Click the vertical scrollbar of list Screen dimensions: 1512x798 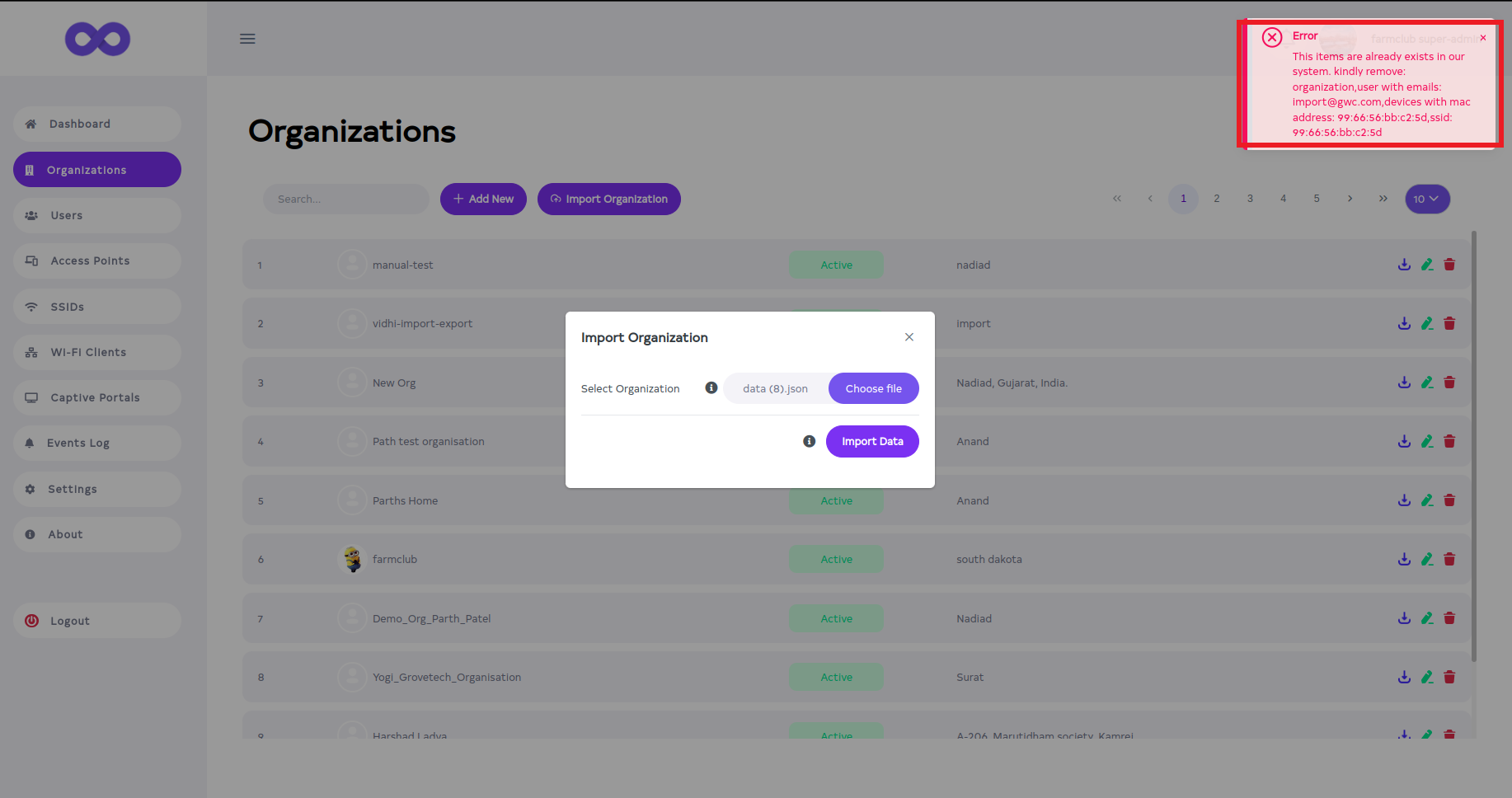(x=1473, y=445)
